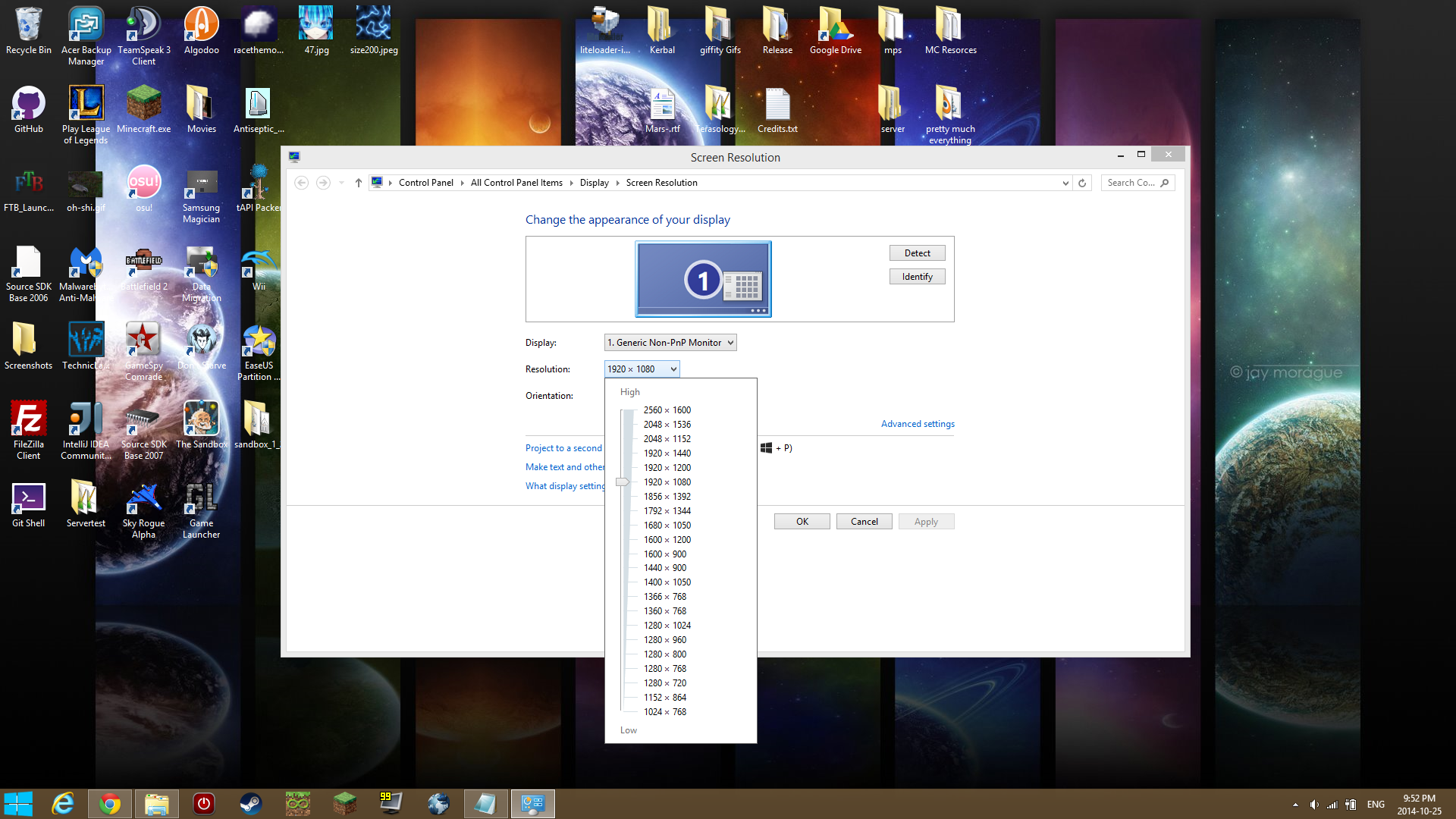Select Minecraft.exe desktop icon
This screenshot has width=1456, height=819.
[143, 110]
